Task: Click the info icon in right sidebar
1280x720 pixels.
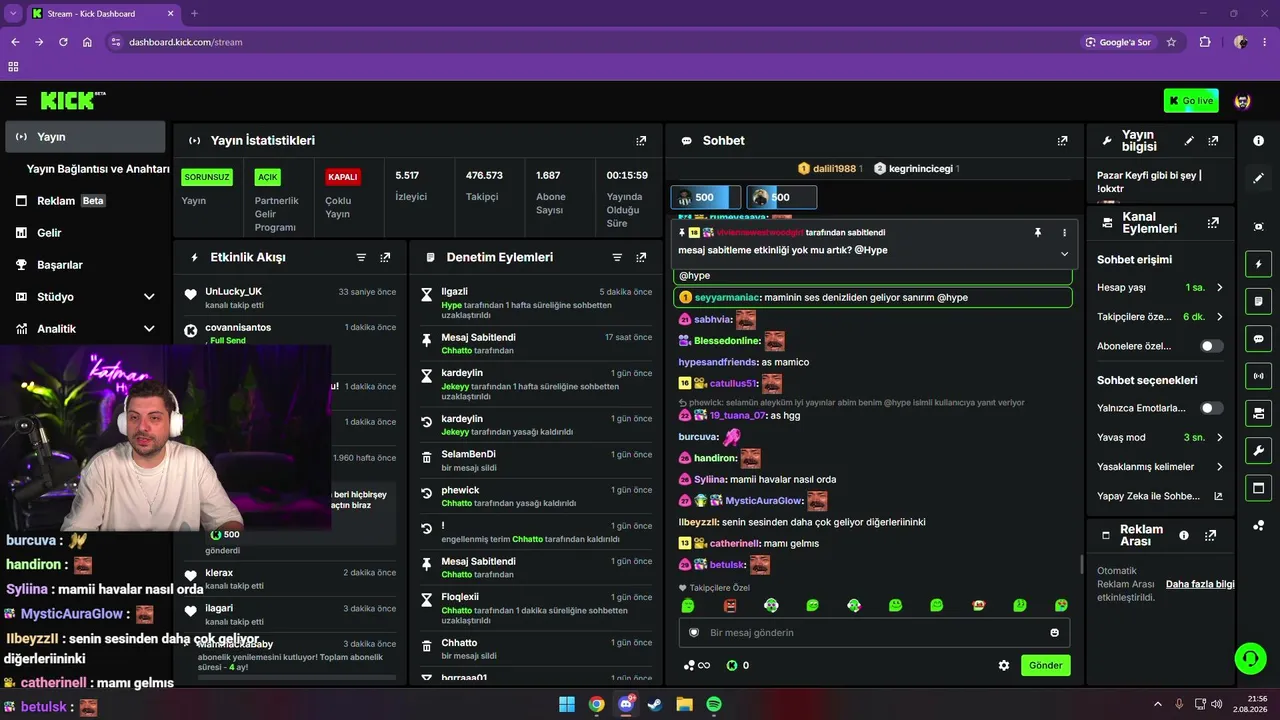Action: coord(1258,141)
